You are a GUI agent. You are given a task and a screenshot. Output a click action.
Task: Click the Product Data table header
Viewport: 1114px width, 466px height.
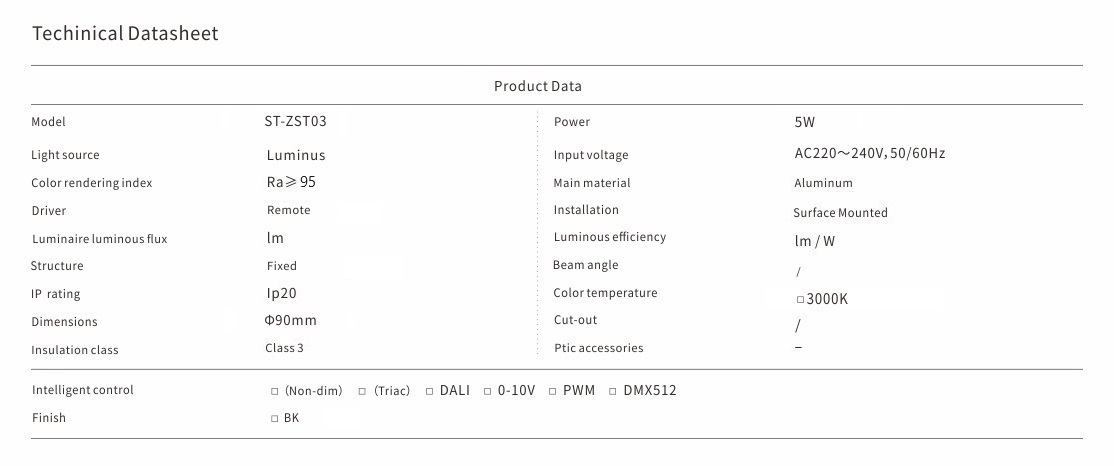[537, 86]
